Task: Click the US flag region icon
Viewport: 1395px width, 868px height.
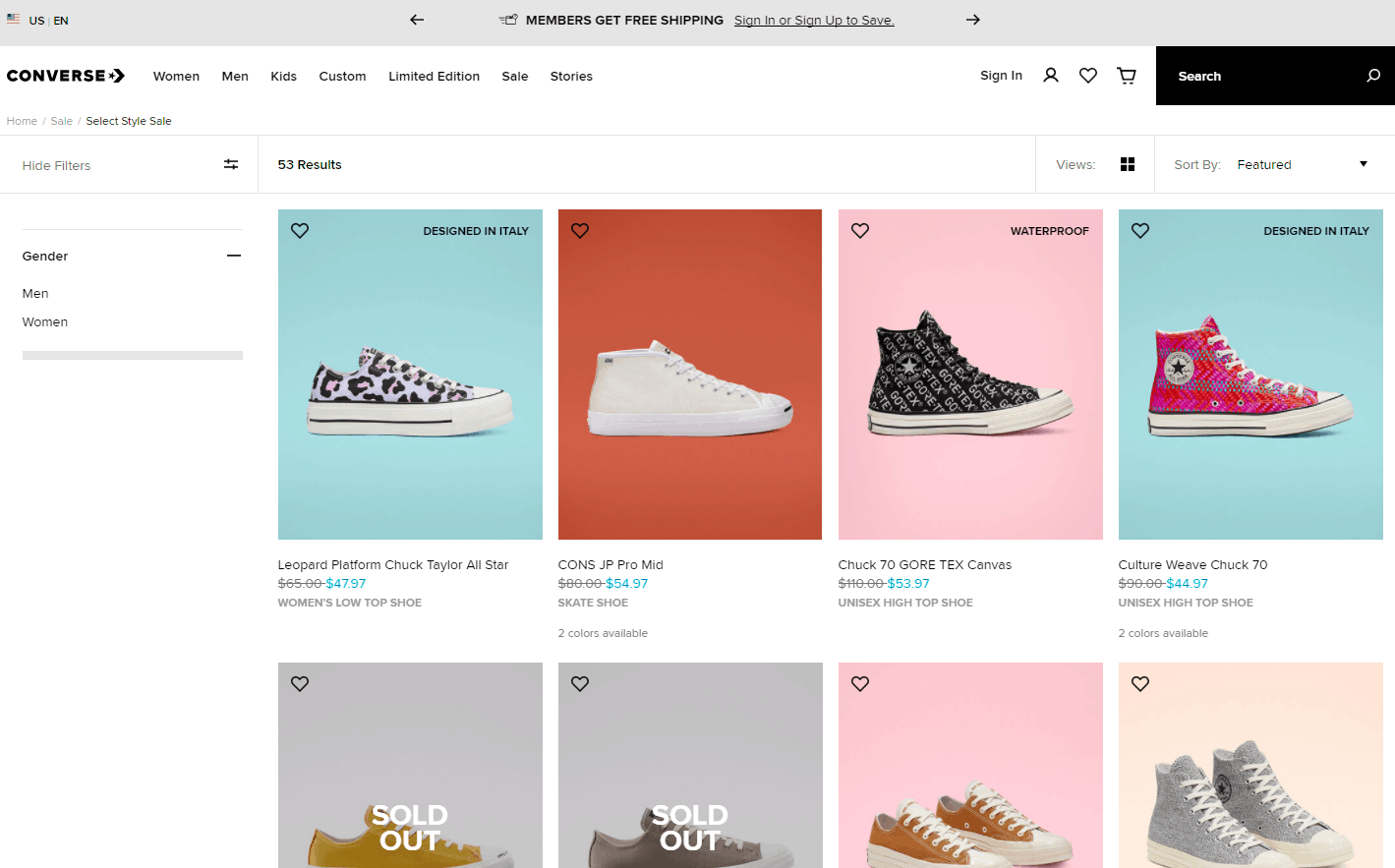Action: click(14, 19)
